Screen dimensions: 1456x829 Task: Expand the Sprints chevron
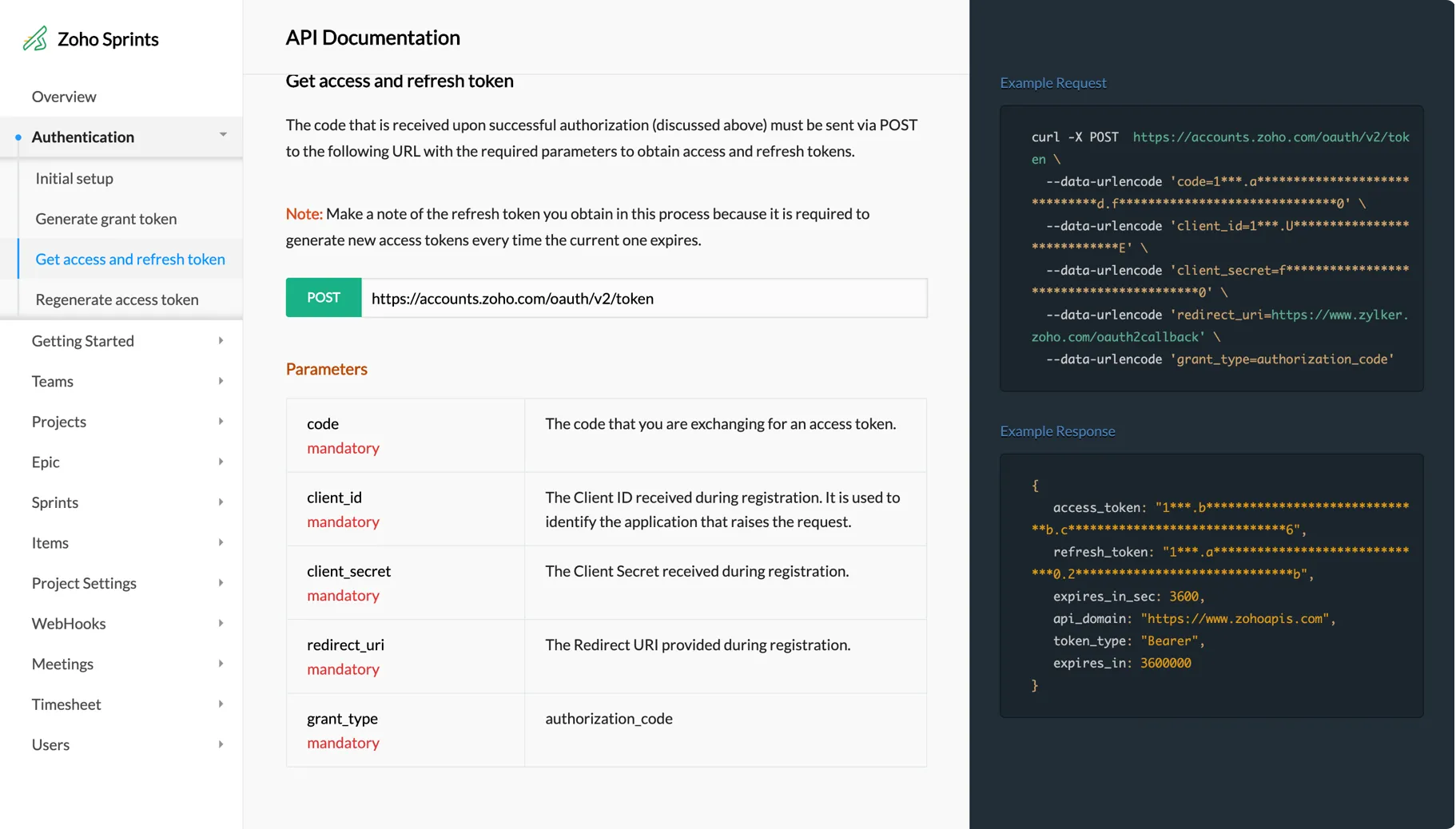click(221, 502)
